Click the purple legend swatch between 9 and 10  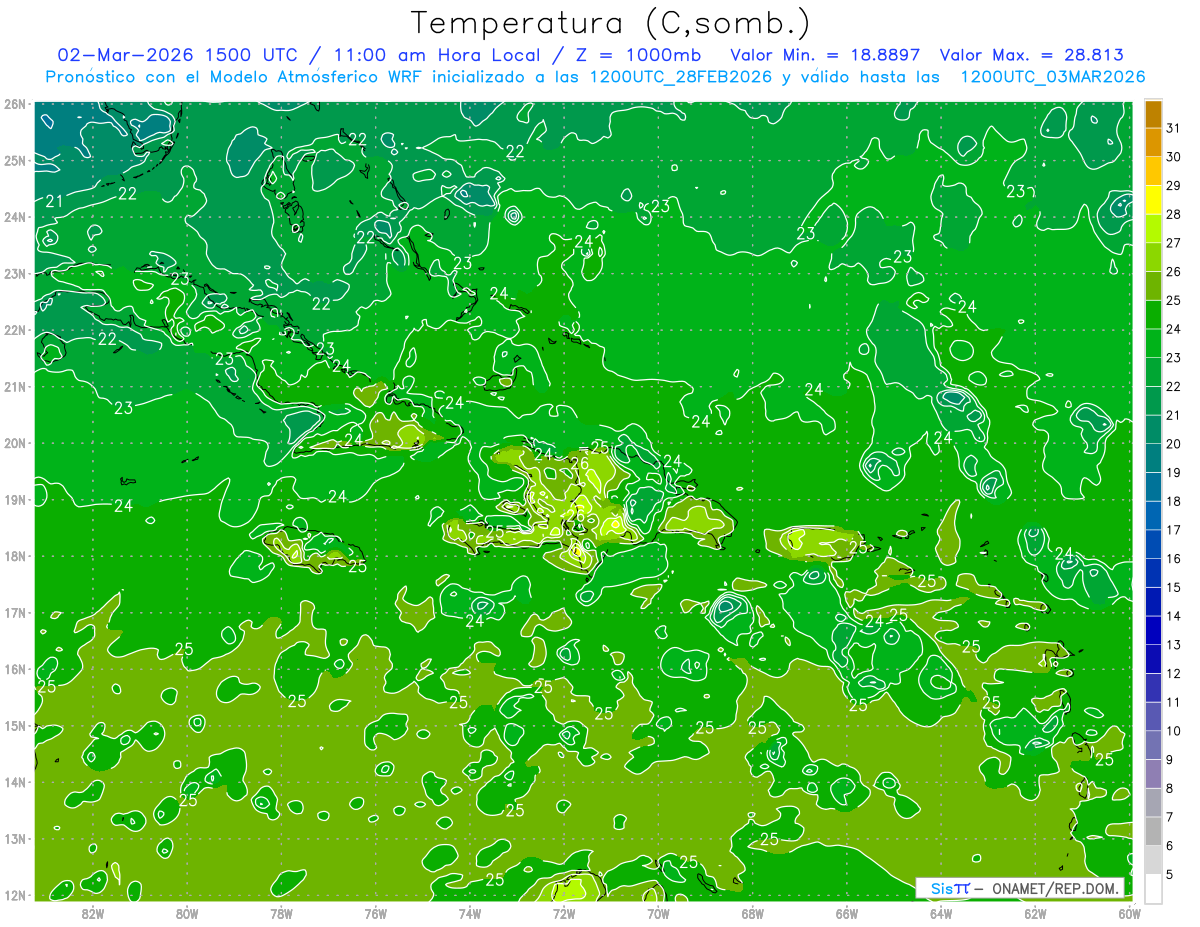[1153, 744]
